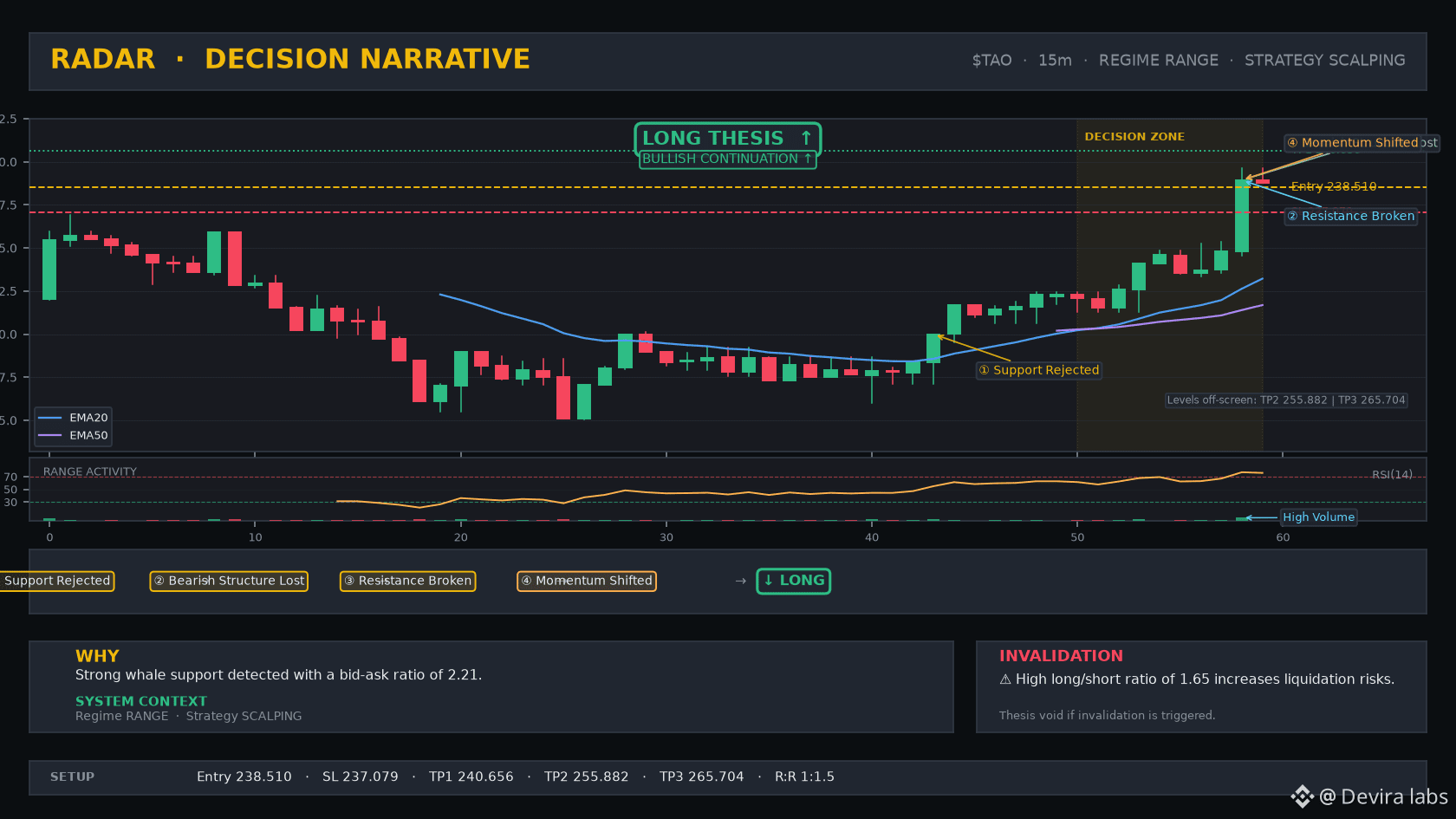Select the BULLISH CONTINUATION label
1456x819 pixels.
(x=728, y=159)
